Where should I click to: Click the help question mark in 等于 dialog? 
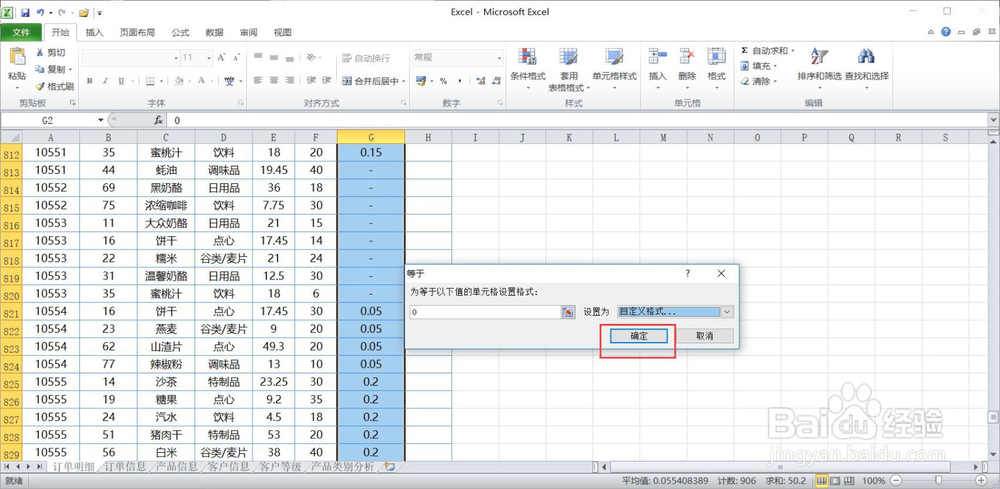coord(688,273)
